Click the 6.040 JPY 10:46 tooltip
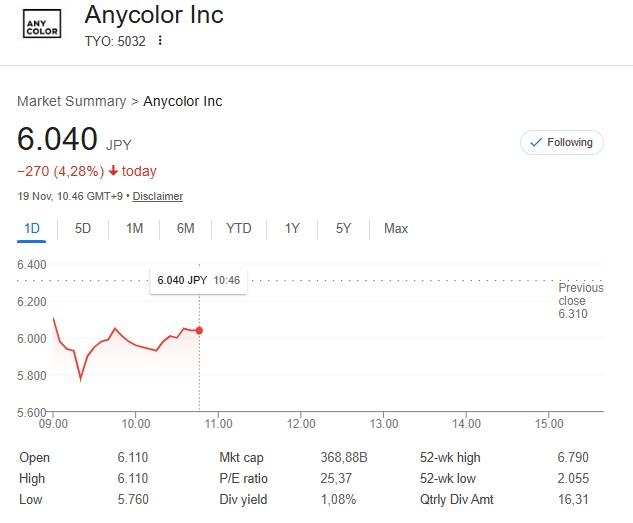 198,280
